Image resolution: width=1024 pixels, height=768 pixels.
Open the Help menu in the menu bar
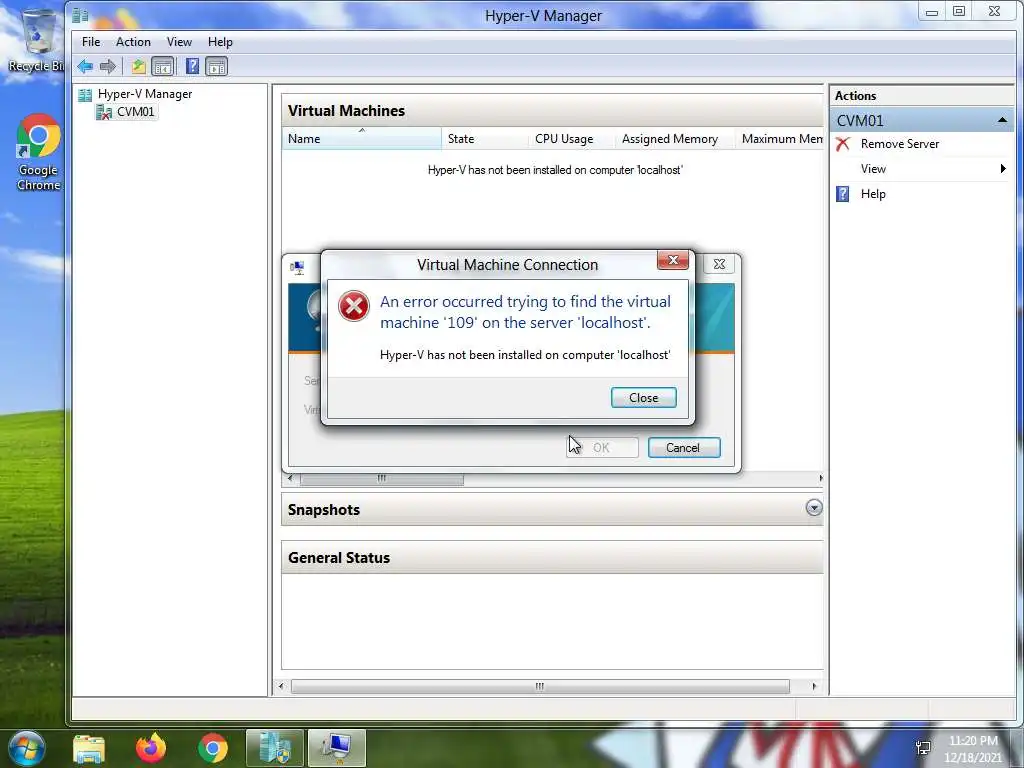coord(220,42)
